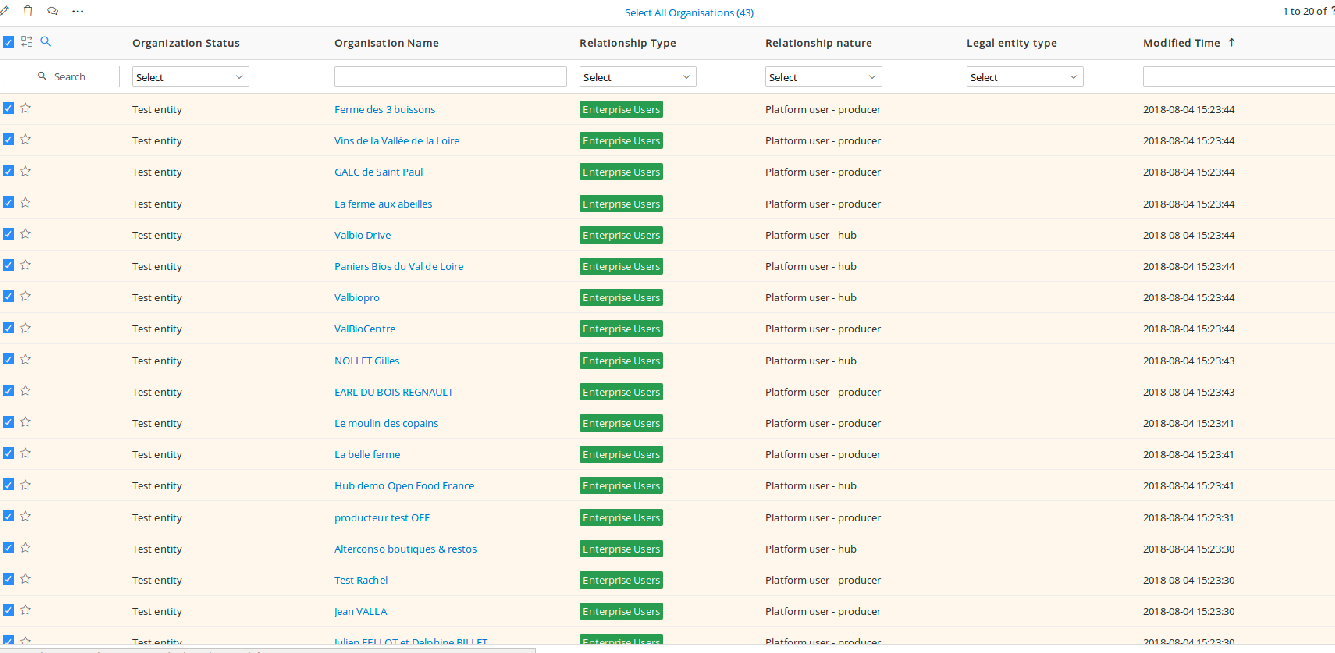Uncheck the Valbio Drive row checkbox
Screen dimensions: 1335x653
[x=8, y=234]
